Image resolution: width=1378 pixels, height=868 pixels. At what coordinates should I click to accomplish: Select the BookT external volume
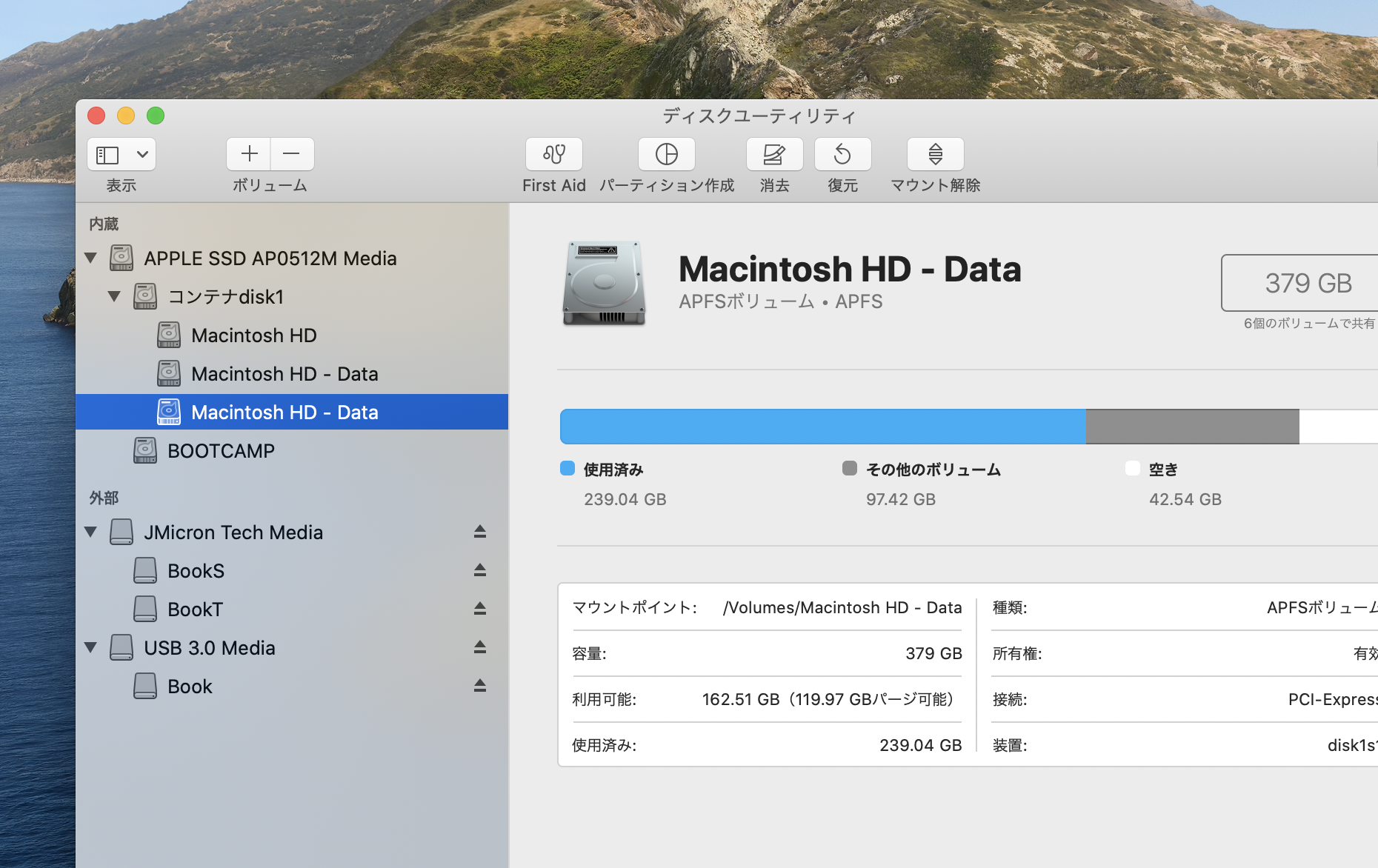[195, 610]
